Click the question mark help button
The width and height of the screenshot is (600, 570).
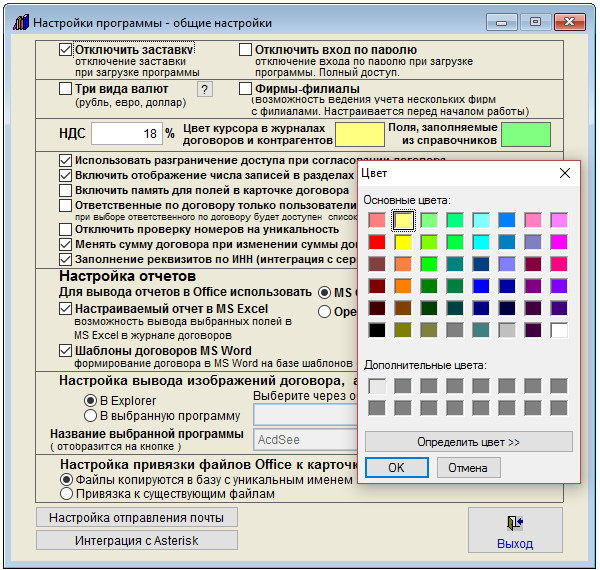point(205,90)
